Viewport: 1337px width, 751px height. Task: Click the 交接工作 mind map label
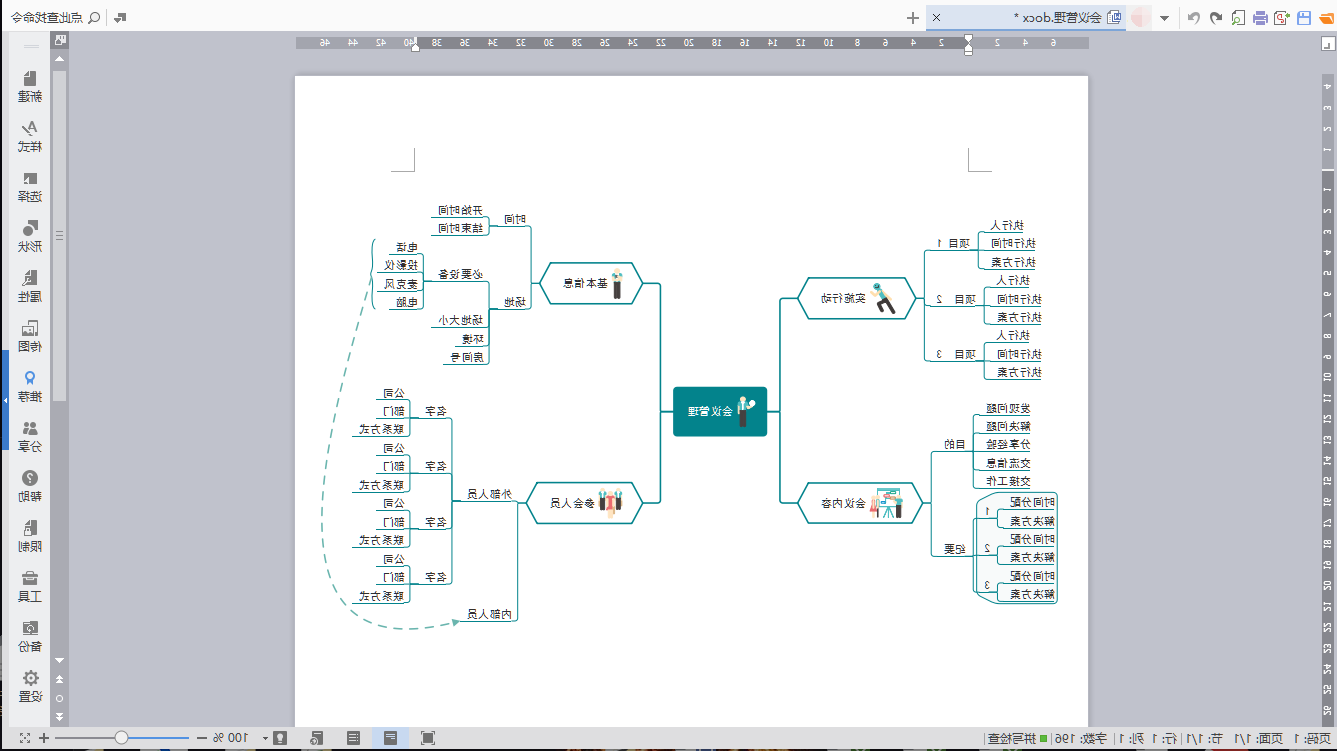1010,481
